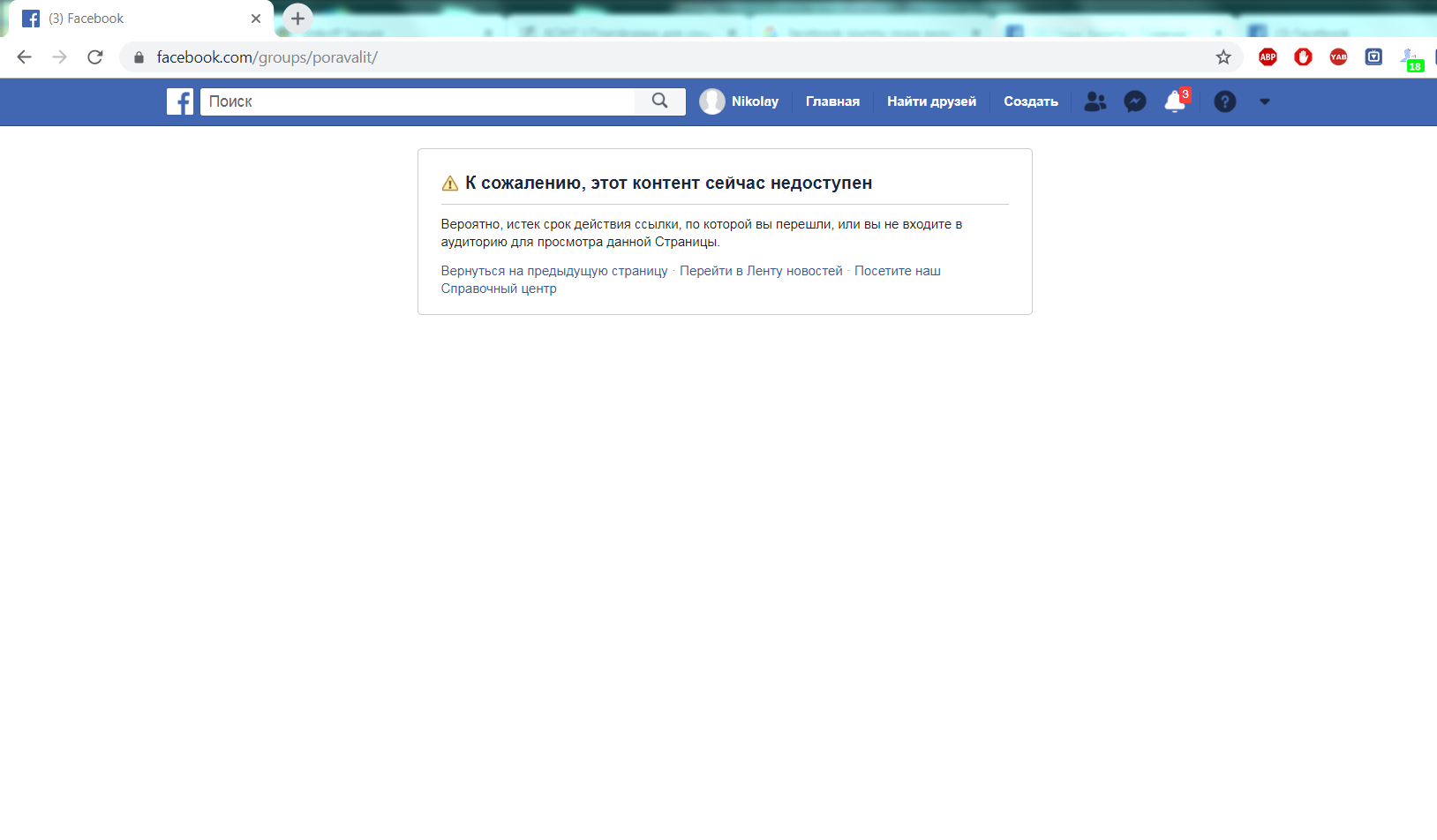Image resolution: width=1437 pixels, height=840 pixels.
Task: Click the Facebook logo icon
Action: [180, 101]
